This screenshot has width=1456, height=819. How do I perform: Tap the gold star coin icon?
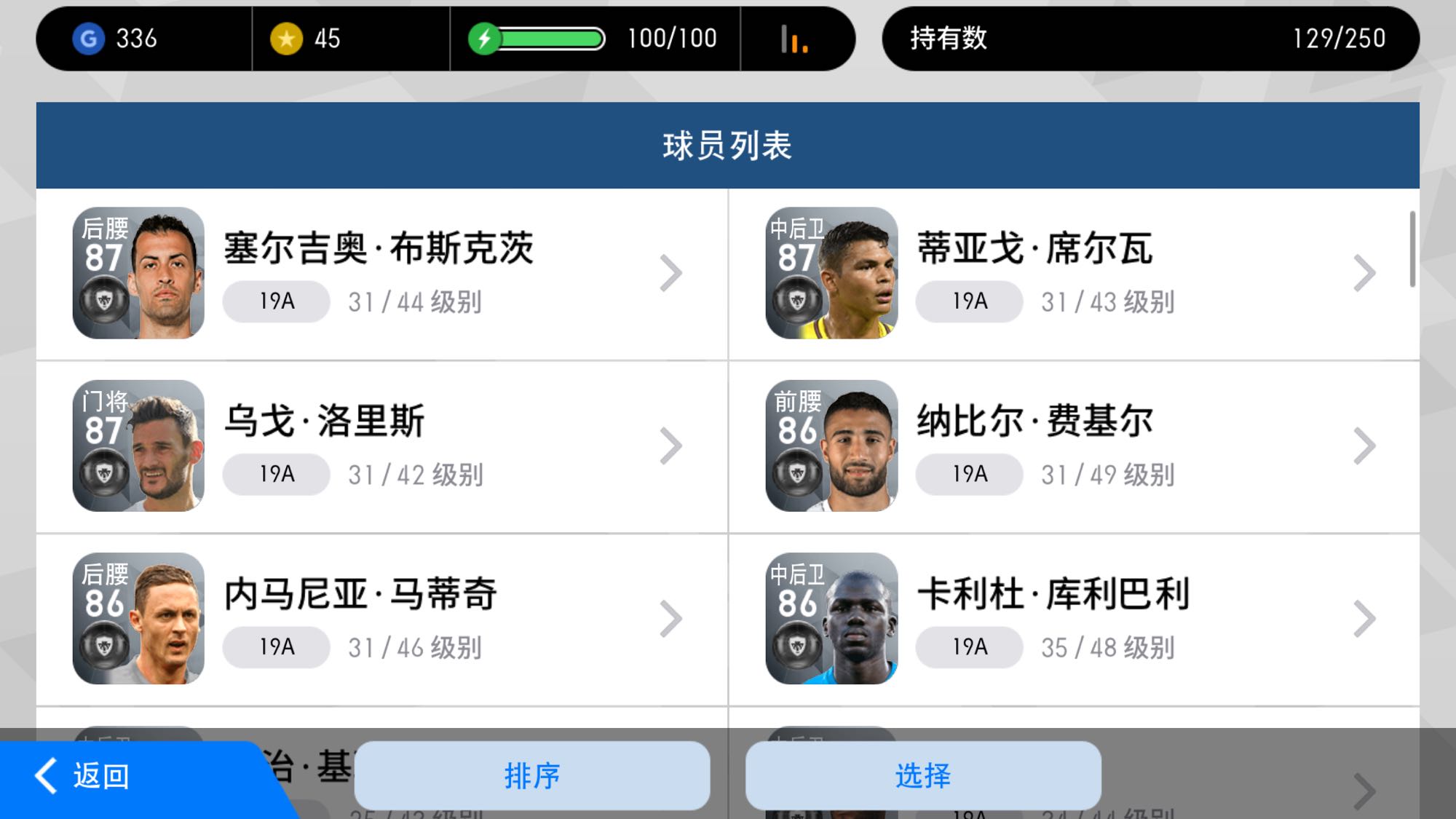click(286, 39)
